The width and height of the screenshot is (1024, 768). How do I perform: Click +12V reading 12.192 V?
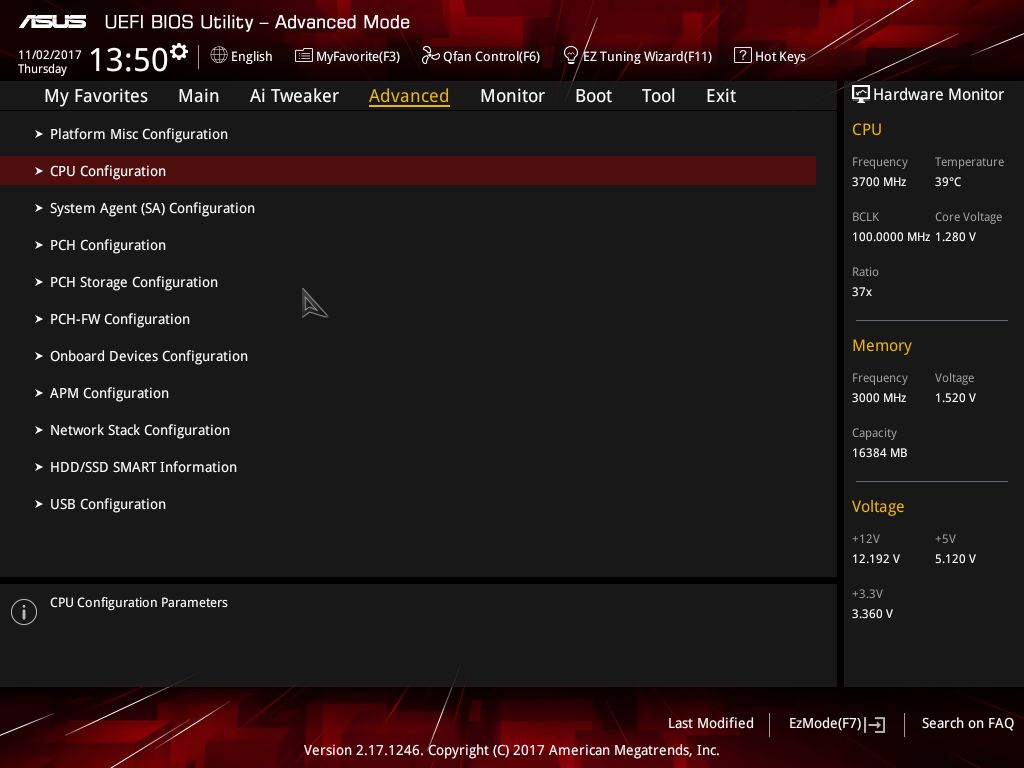click(876, 559)
